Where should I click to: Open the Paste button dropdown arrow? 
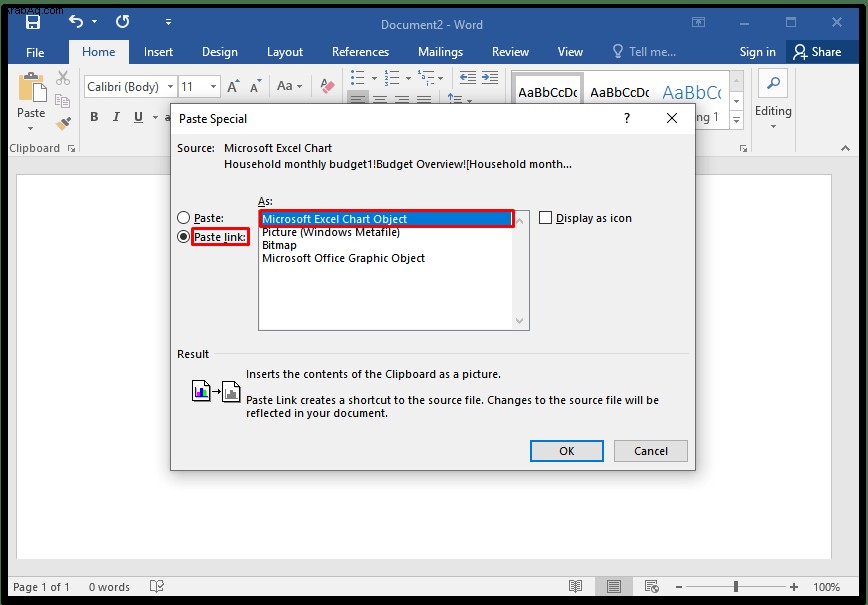[31, 128]
